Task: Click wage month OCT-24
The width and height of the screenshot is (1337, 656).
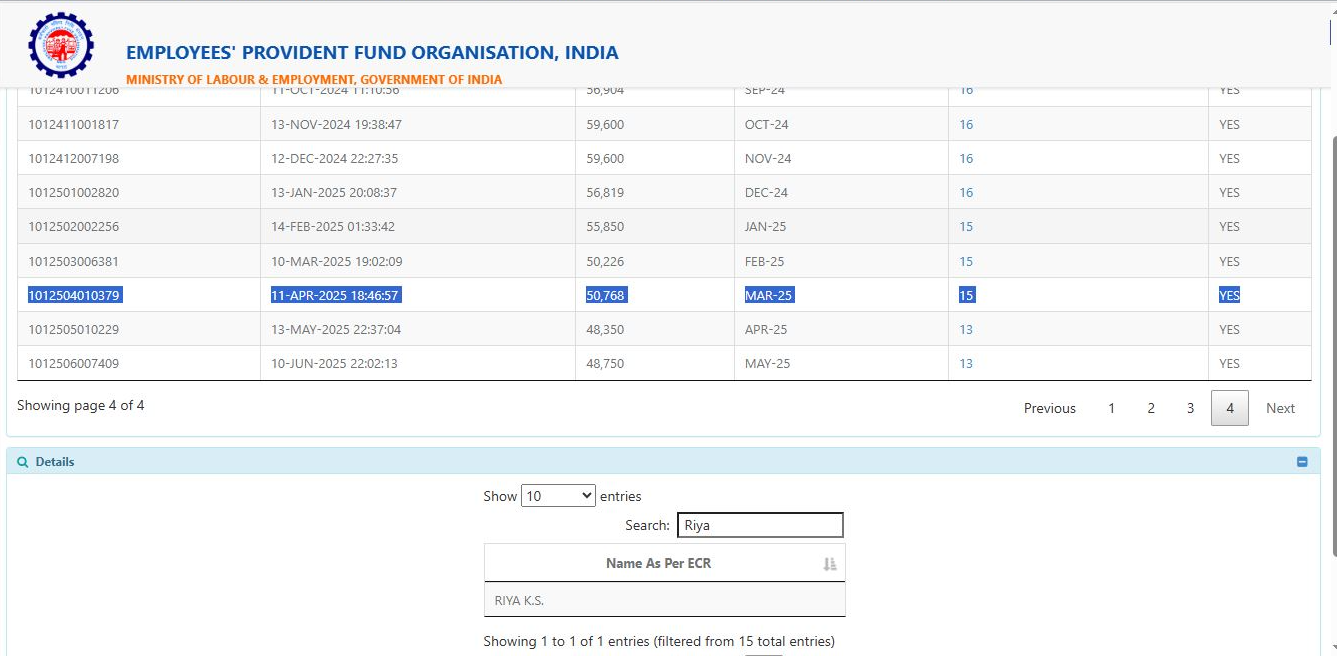Action: tap(767, 125)
